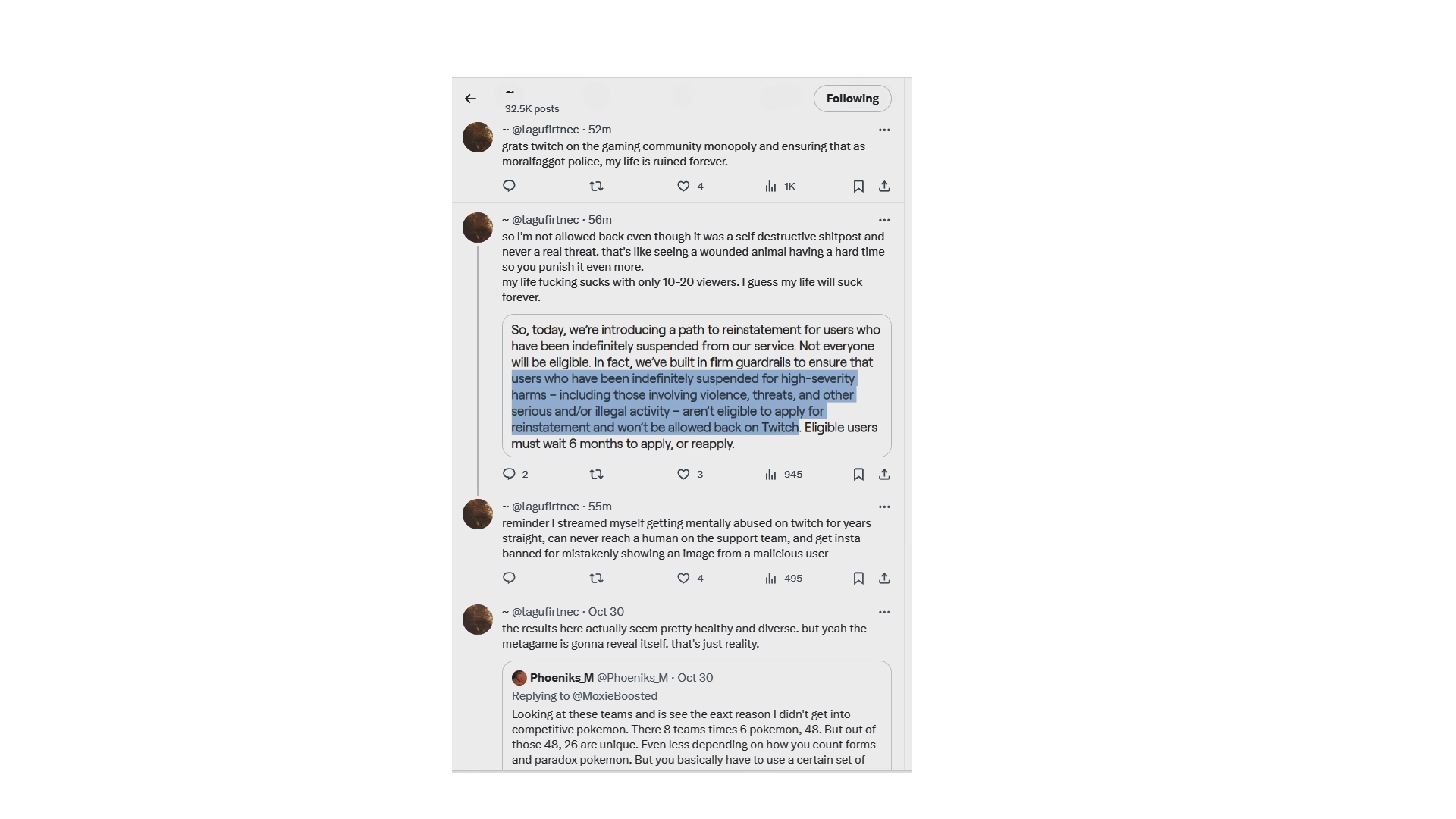Like the 52m post with 4 likes
The image size is (1456, 819).
(690, 186)
